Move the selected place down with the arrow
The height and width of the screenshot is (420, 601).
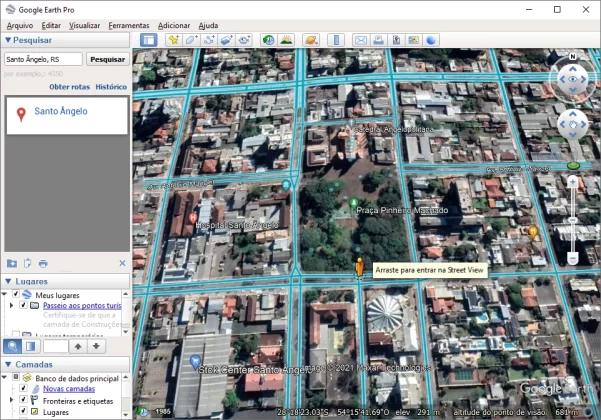pos(96,346)
